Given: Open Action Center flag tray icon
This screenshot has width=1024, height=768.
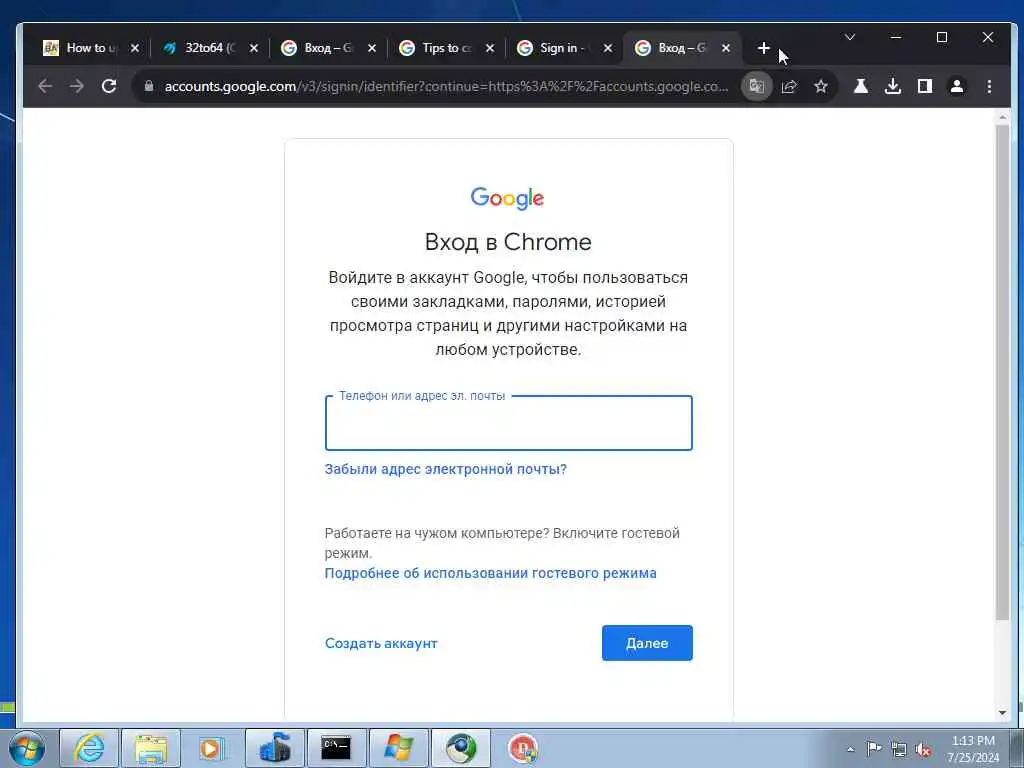Looking at the screenshot, I should tap(874, 748).
